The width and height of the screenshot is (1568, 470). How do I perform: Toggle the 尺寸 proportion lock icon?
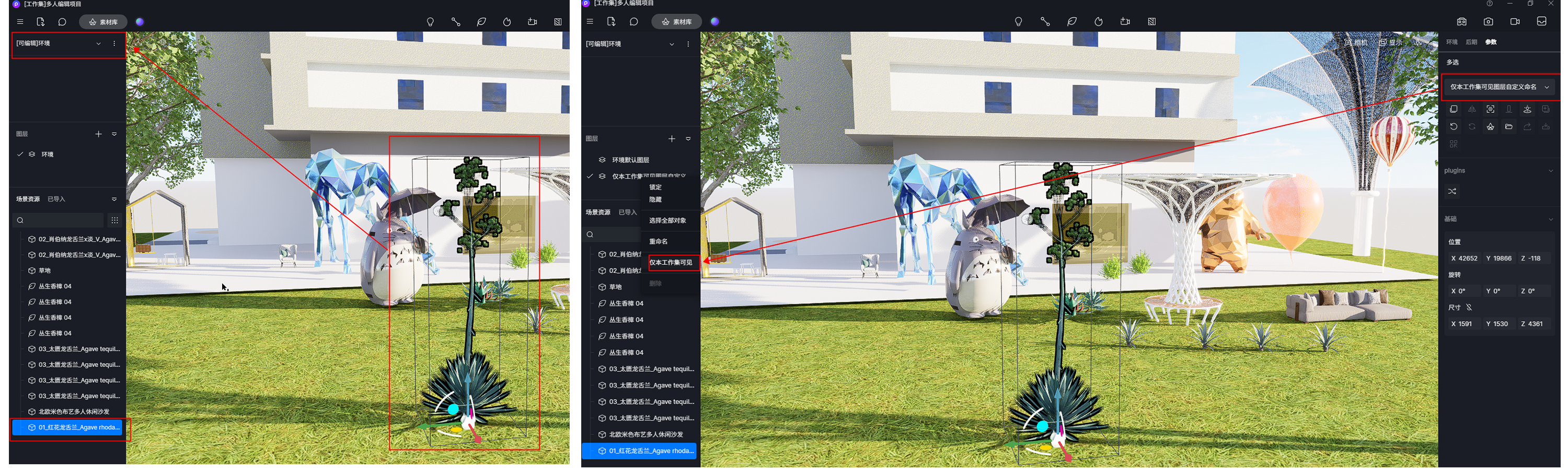(x=1469, y=308)
